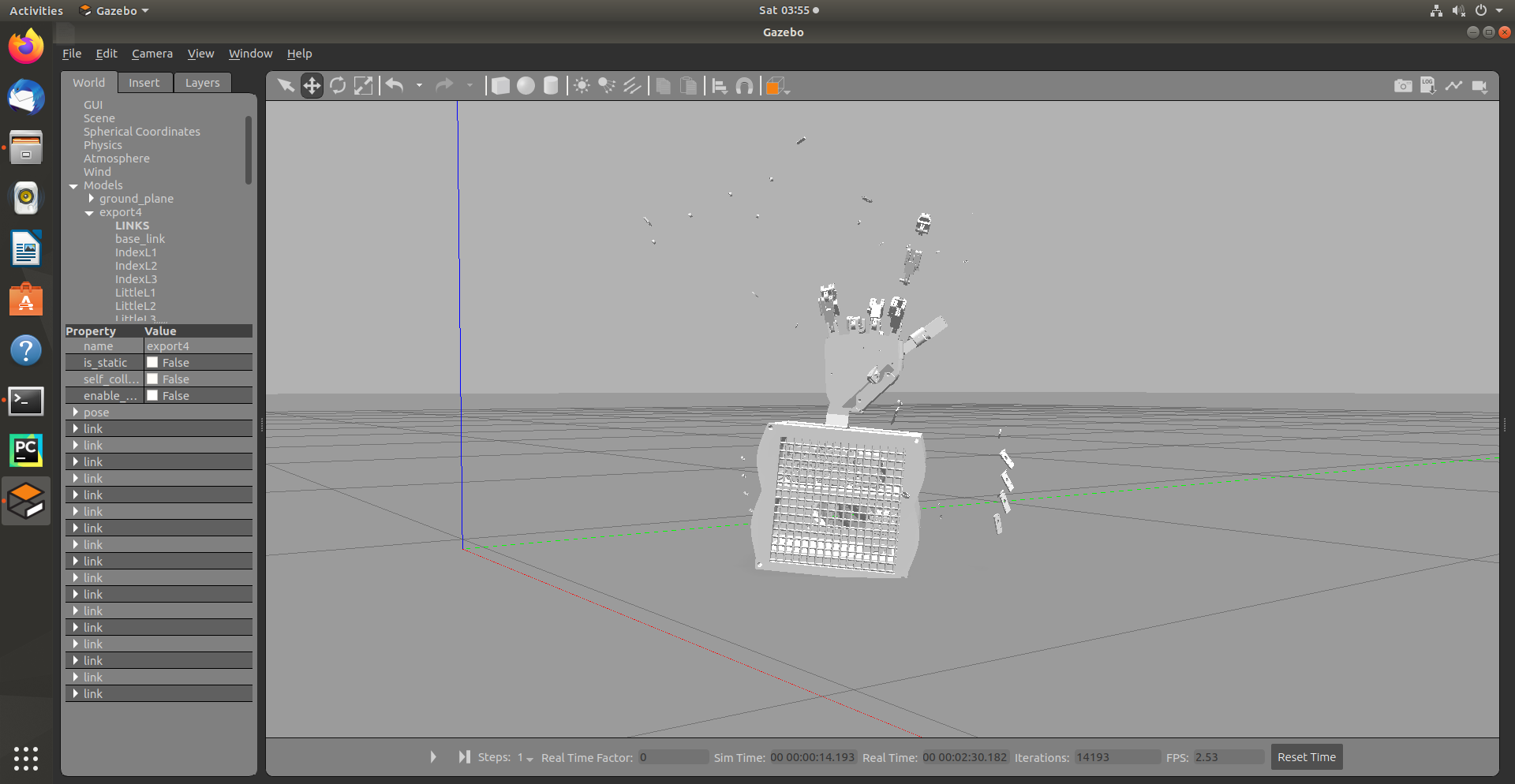Screen dimensions: 1515x784
Task: Switch to the Insert tab
Action: tap(144, 83)
